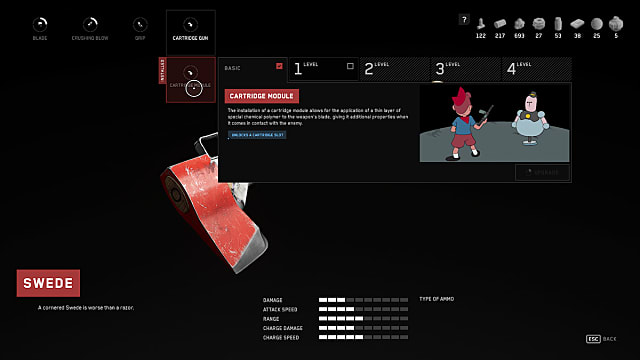The image size is (640, 360).
Task: Open the Level 2 tab
Action: tap(394, 69)
